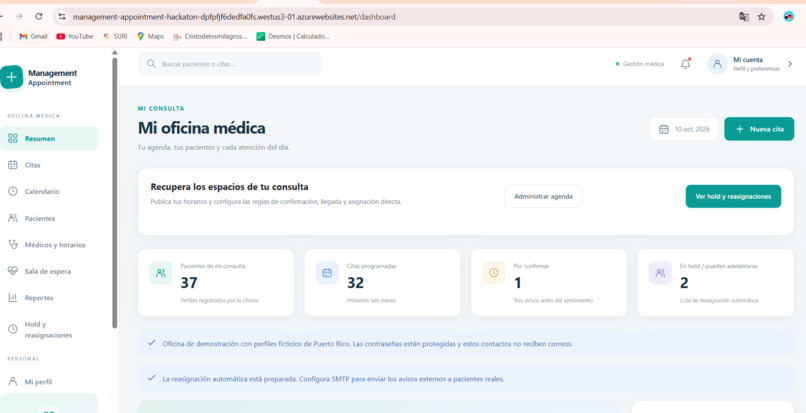The height and width of the screenshot is (413, 806).
Task: Click the Oficina de demostración notice
Action: pos(465,344)
